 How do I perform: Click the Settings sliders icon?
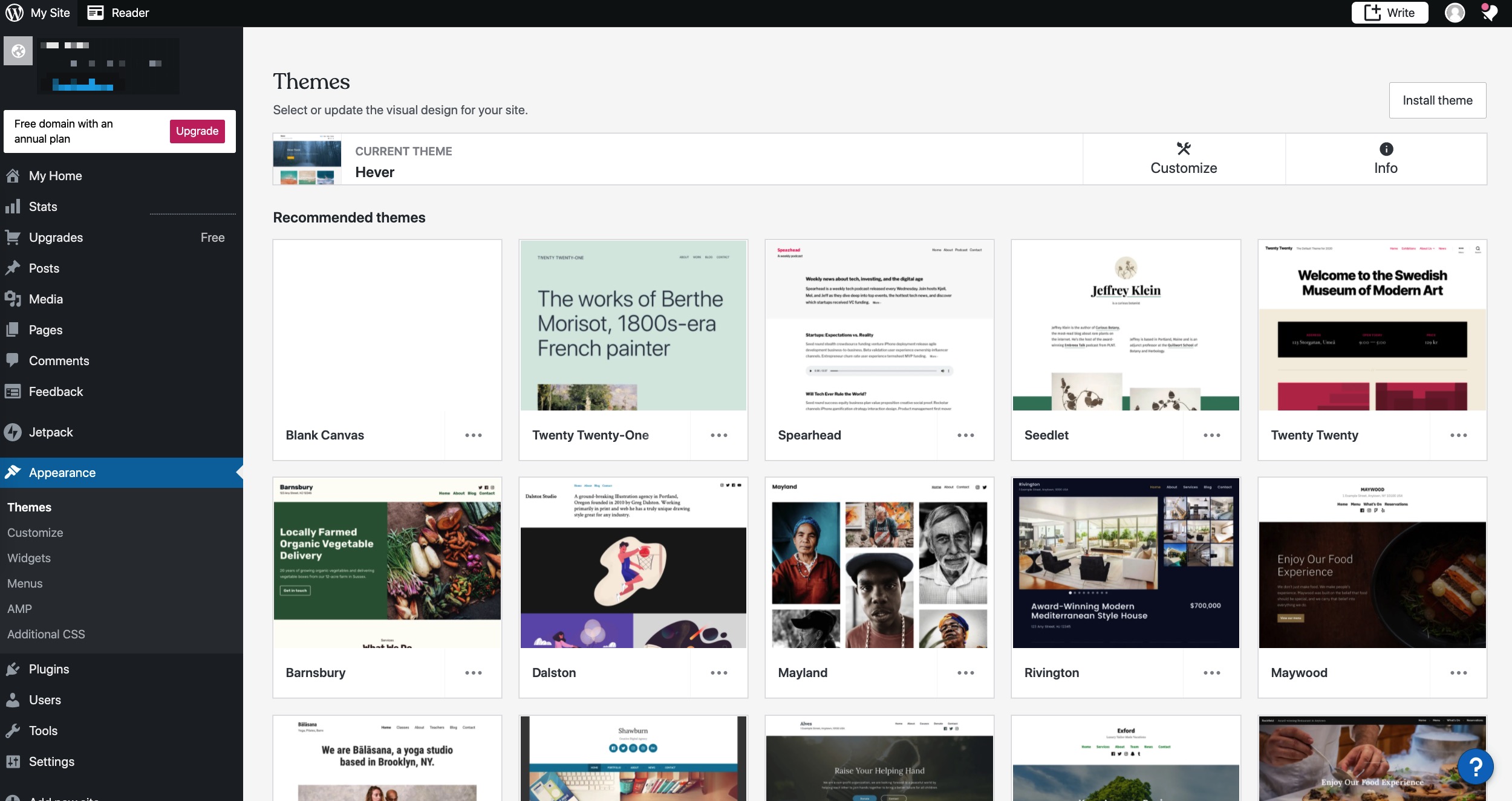[x=13, y=762]
